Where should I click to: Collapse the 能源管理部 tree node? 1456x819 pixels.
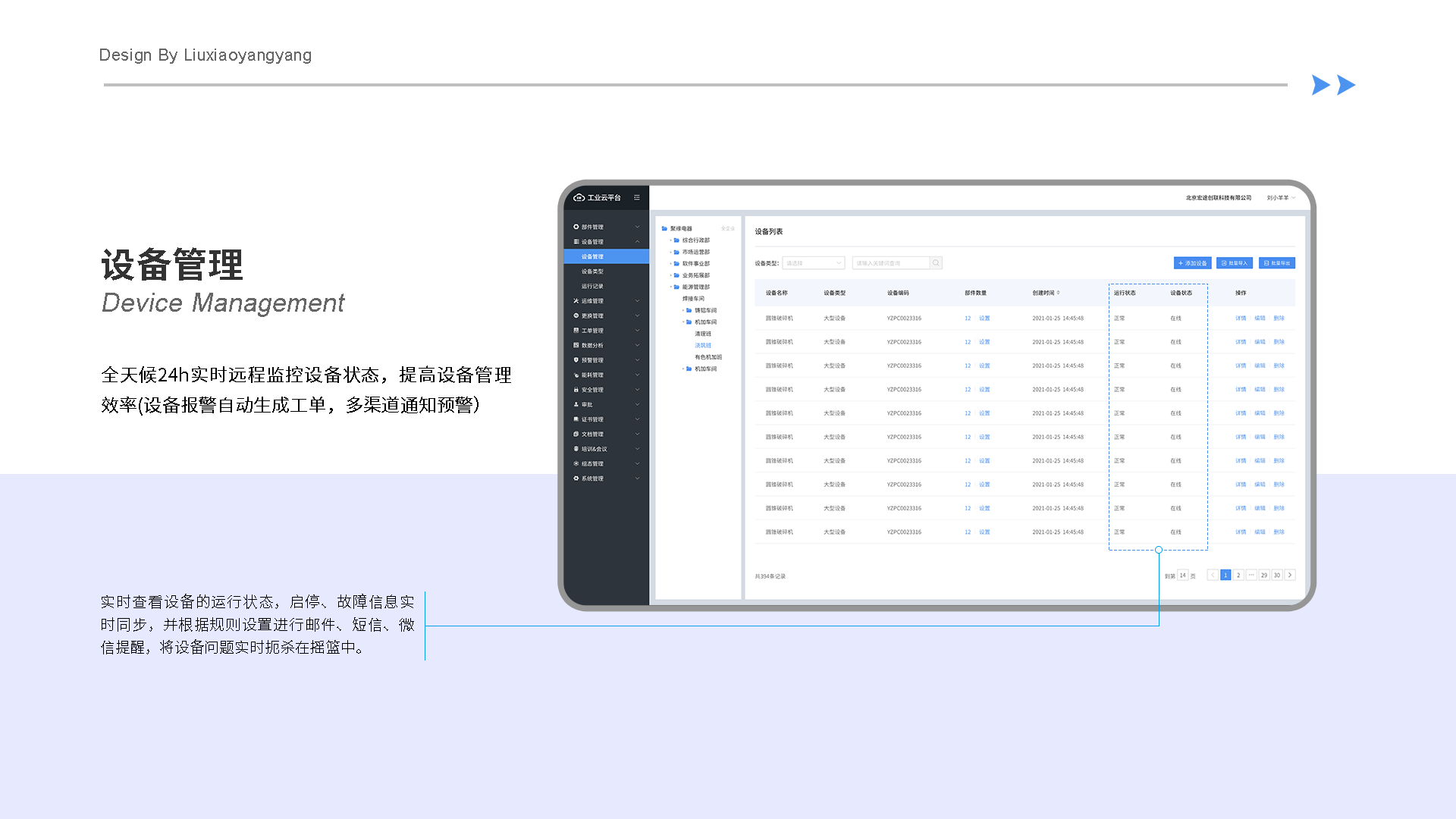pos(671,287)
